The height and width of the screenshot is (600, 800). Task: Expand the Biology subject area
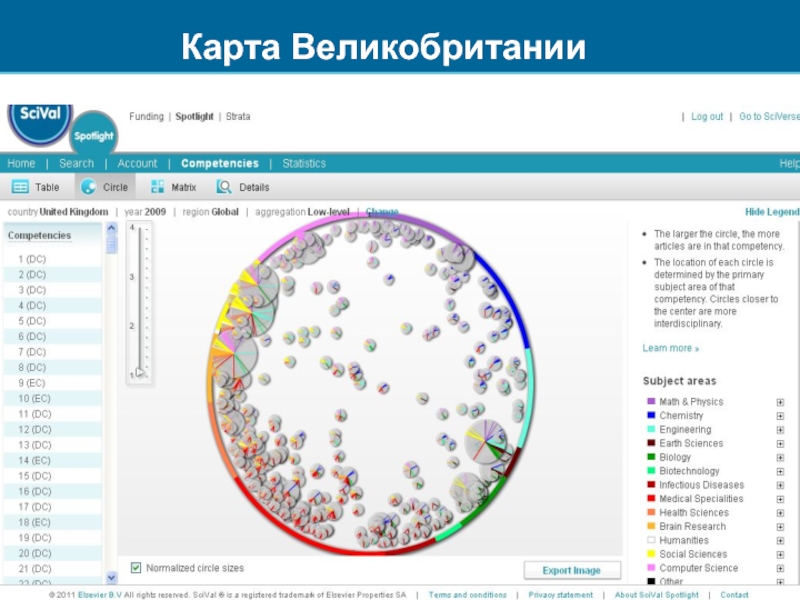tap(780, 458)
